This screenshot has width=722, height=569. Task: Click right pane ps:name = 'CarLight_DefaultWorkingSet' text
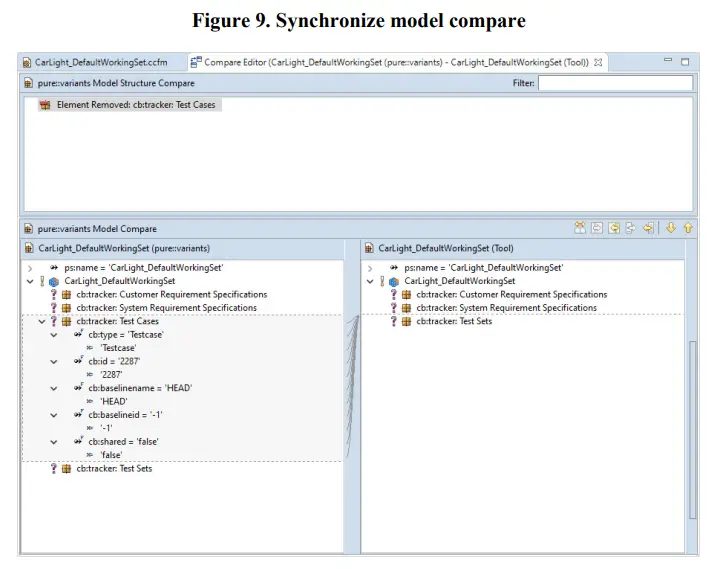(x=483, y=268)
